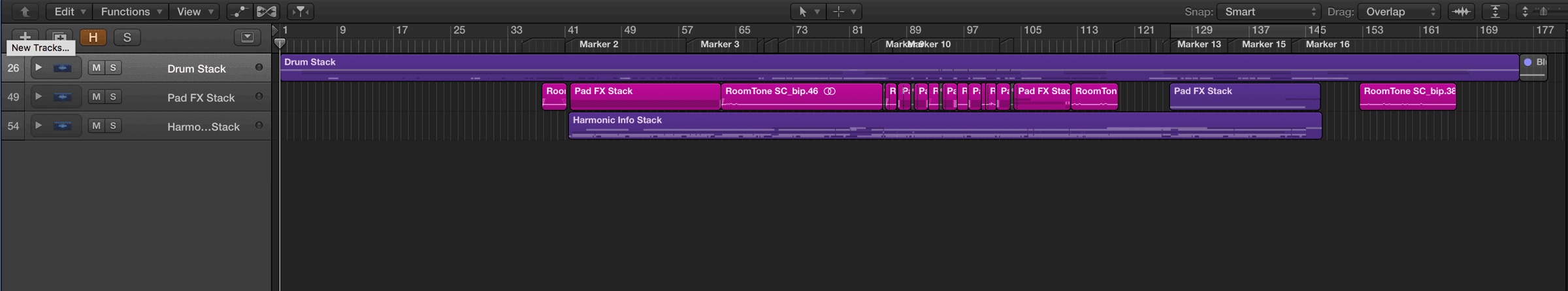
Task: Solo the Pad FX Stack track
Action: (x=113, y=97)
